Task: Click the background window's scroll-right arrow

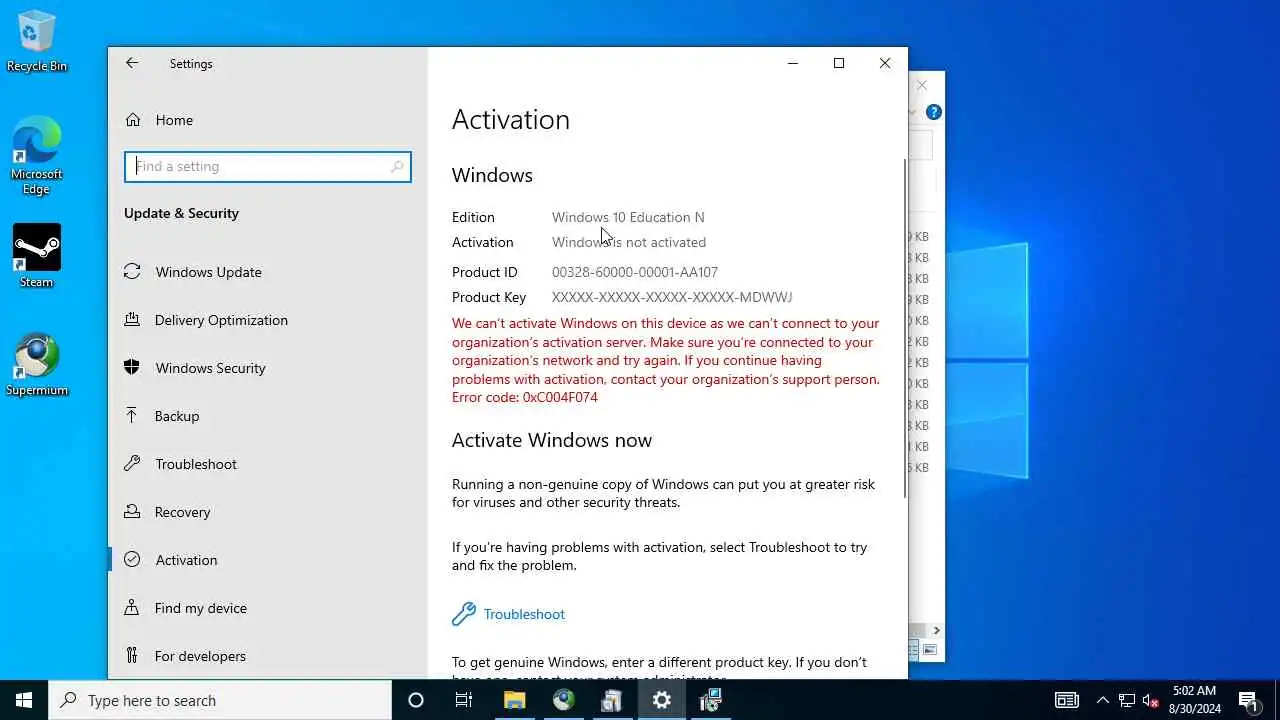Action: [936, 630]
